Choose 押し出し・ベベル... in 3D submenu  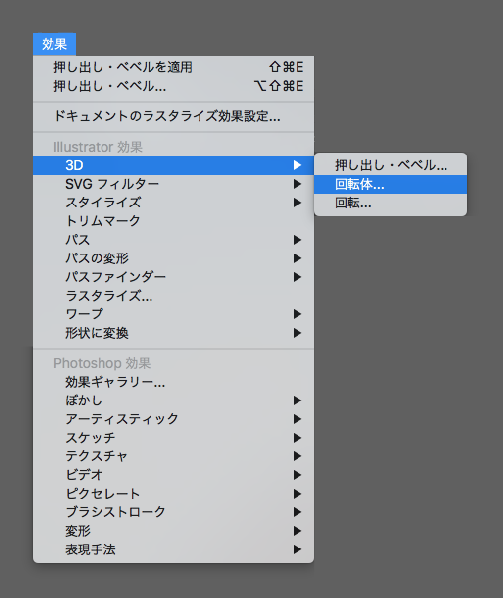(x=391, y=165)
